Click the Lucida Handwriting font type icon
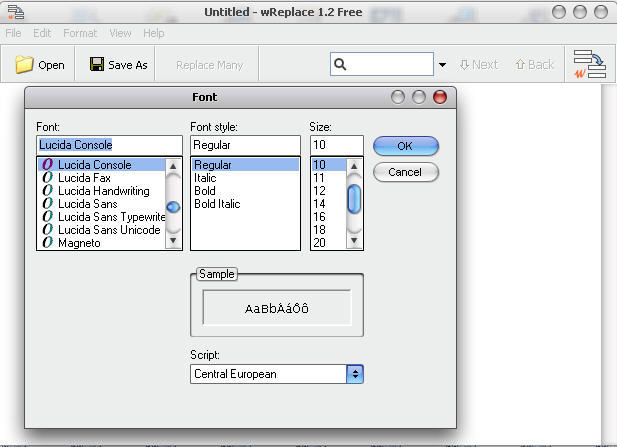This screenshot has height=447, width=617. coord(48,190)
